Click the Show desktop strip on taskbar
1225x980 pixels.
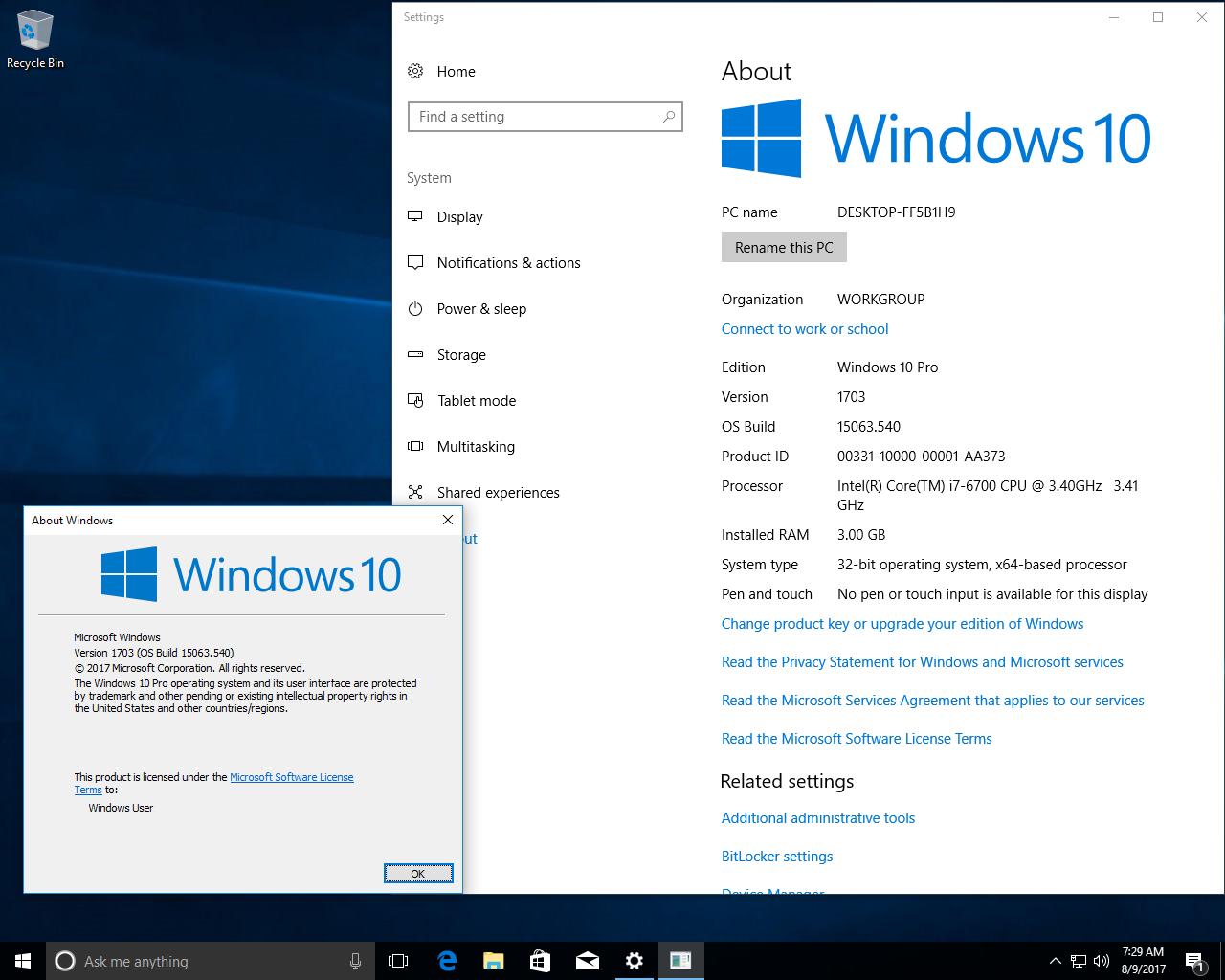pyautogui.click(x=1222, y=961)
